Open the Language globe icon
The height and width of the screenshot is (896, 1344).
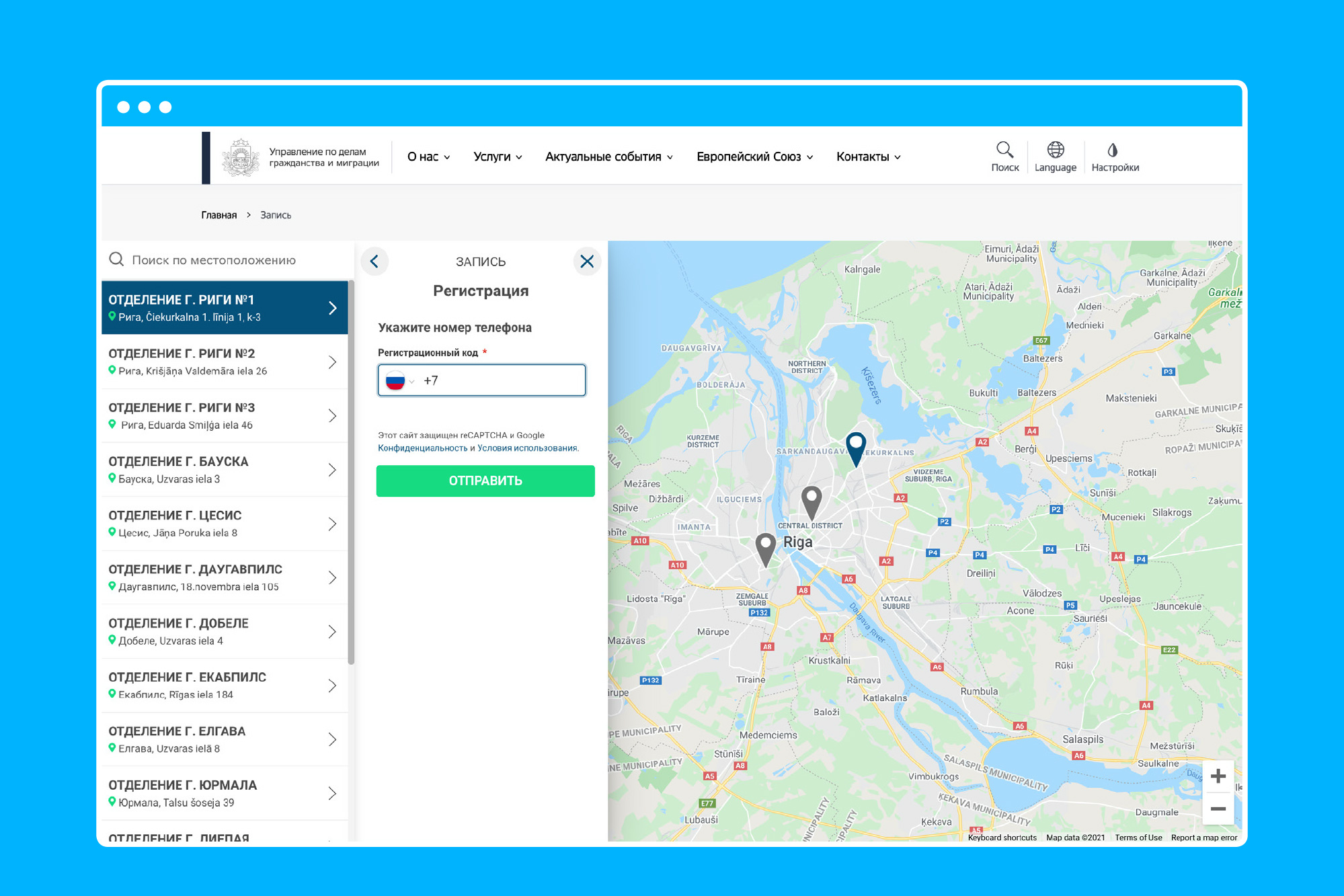click(x=1055, y=150)
